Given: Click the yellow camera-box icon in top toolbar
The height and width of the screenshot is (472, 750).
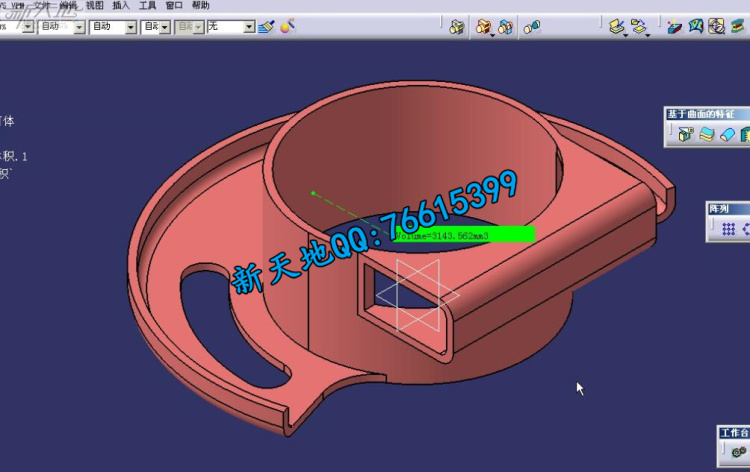Looking at the screenshot, I should coord(457,27).
